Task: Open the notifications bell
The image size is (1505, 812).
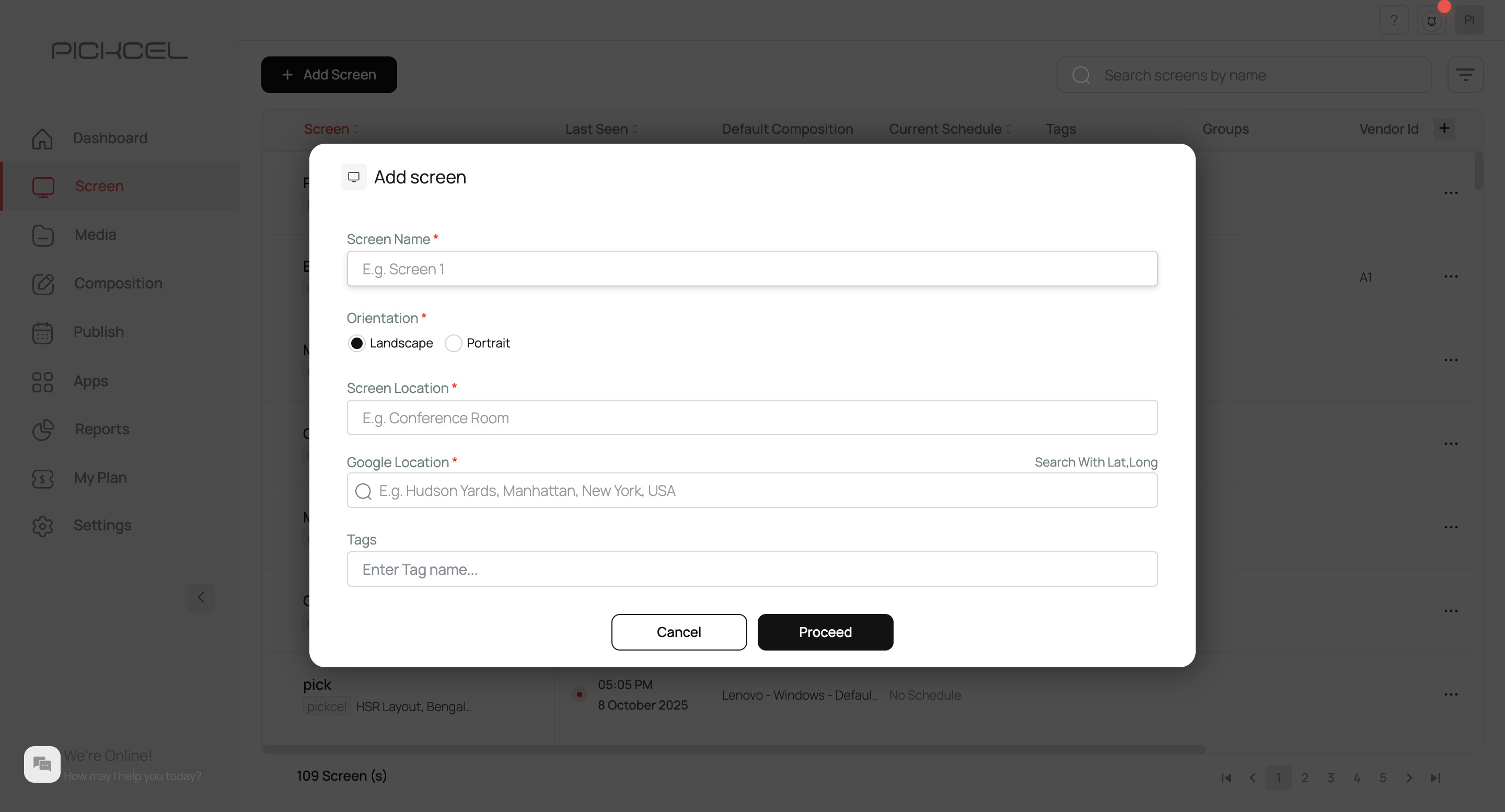Action: (1431, 19)
